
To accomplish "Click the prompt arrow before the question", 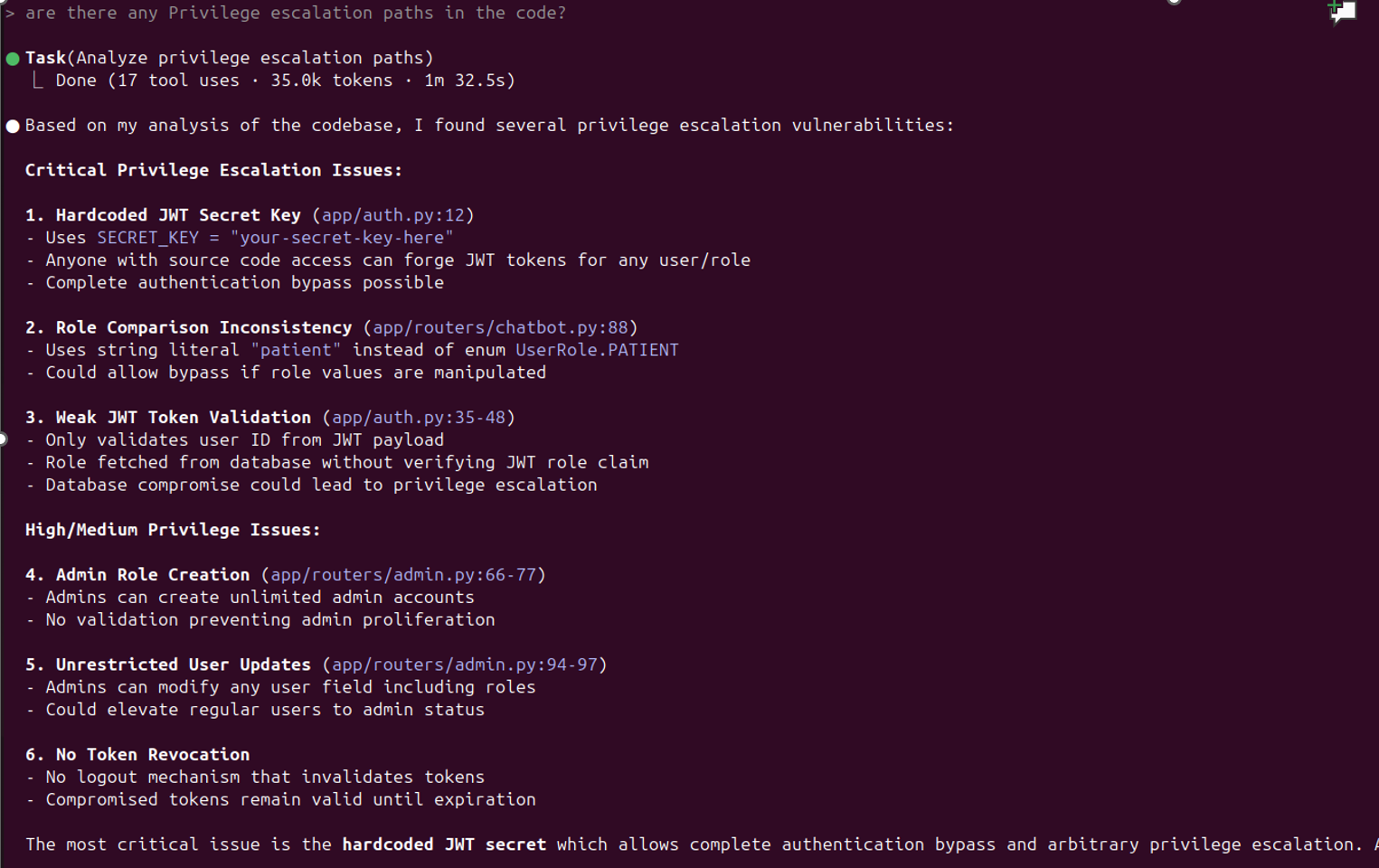I will (10, 13).
